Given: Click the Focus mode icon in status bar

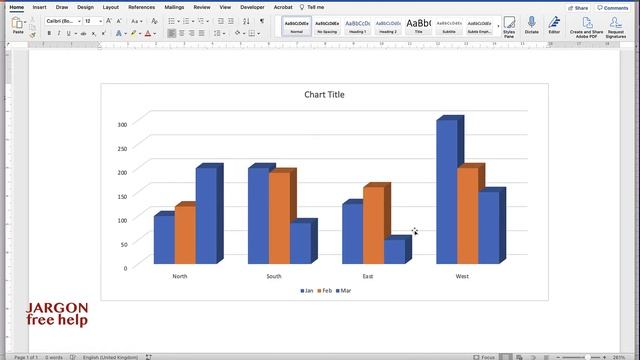Looking at the screenshot, I should click(484, 357).
